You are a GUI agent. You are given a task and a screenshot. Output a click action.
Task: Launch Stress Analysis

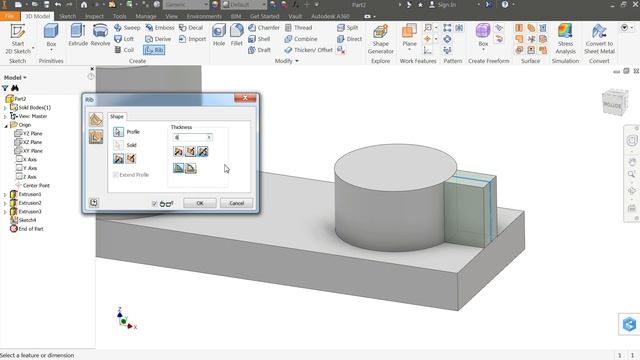click(565, 39)
